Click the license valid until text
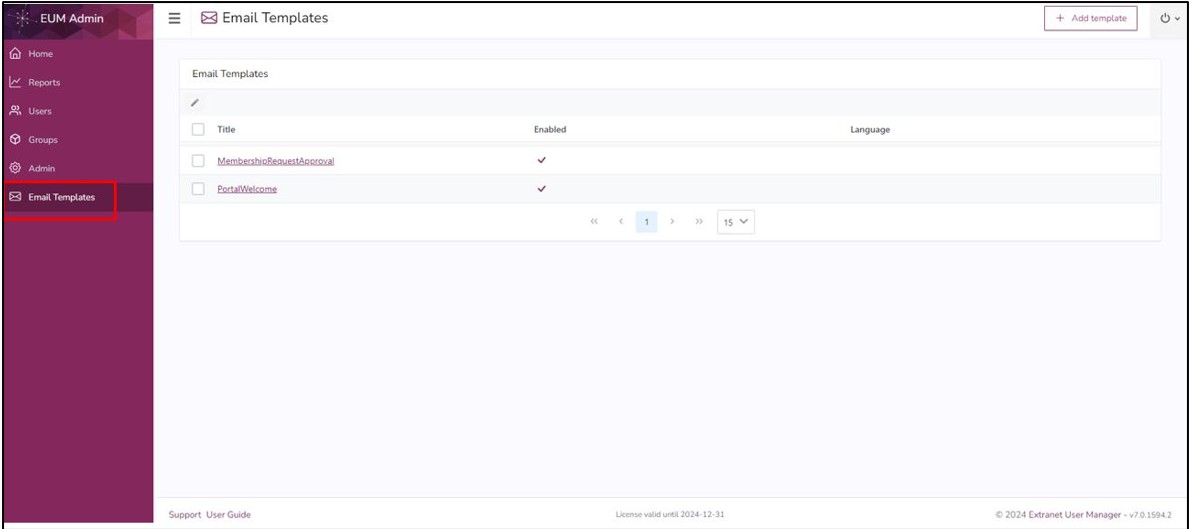The width and height of the screenshot is (1189, 529). coord(670,515)
